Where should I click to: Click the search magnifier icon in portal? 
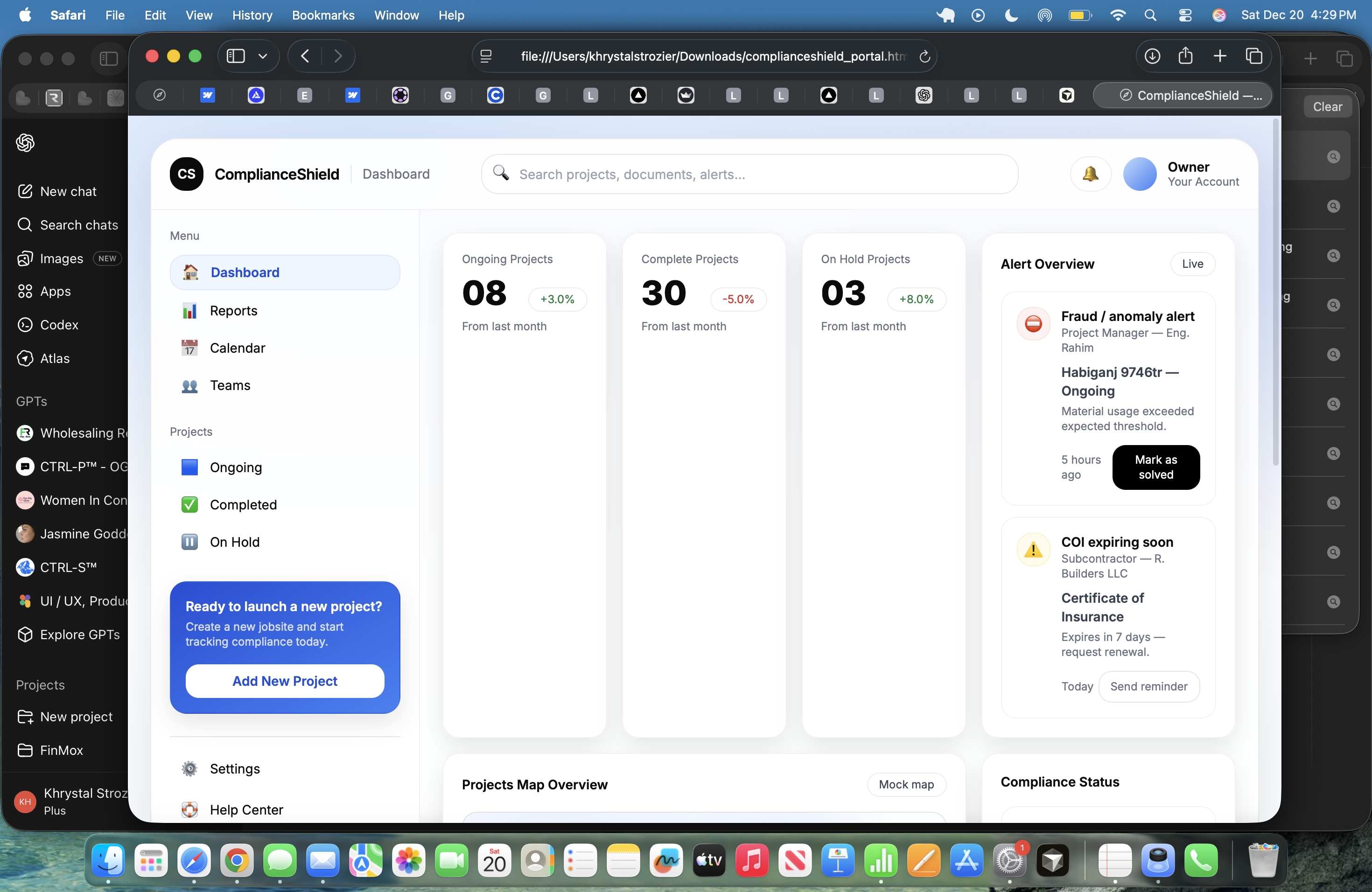pos(500,173)
